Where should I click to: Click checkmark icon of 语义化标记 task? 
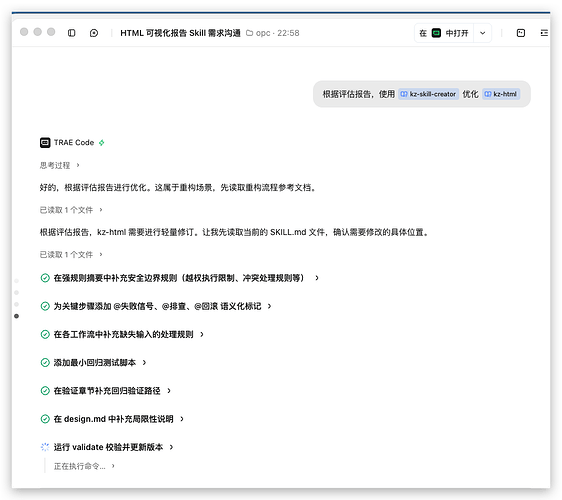click(45, 306)
